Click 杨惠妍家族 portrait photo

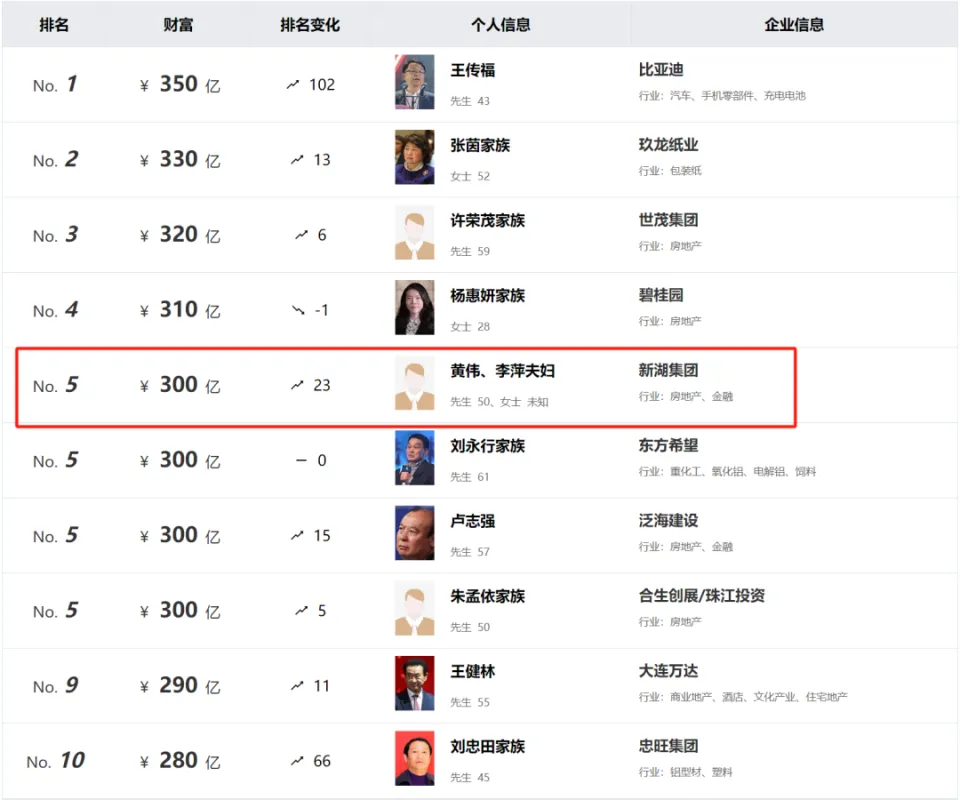coord(415,308)
